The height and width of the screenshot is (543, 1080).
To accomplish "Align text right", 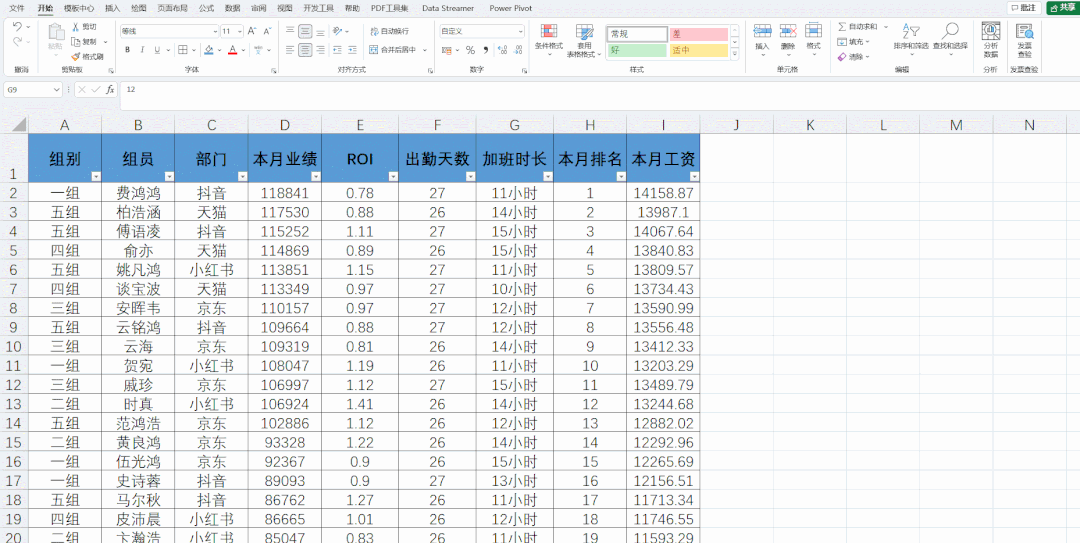I will coord(320,50).
